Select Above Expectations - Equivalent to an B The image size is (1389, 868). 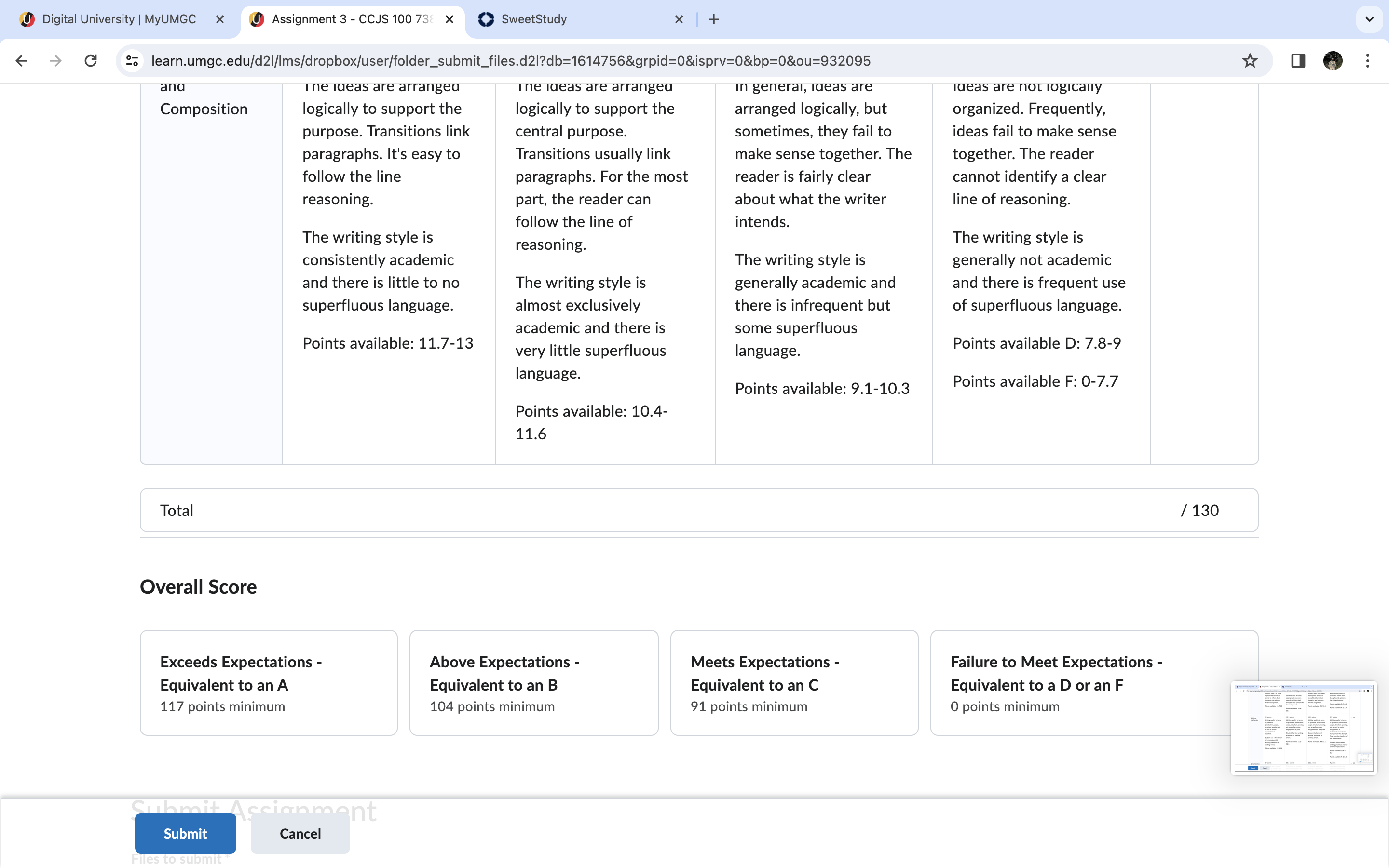[534, 682]
